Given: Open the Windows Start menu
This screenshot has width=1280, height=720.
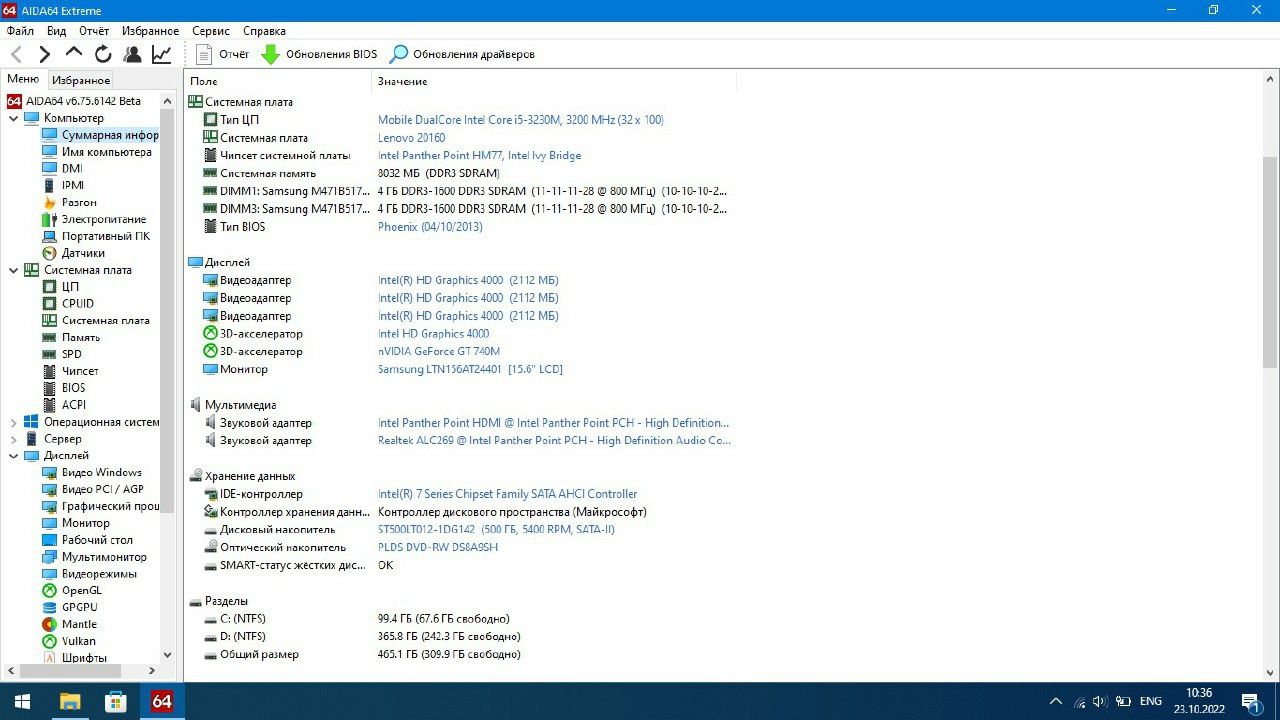Looking at the screenshot, I should [x=22, y=702].
